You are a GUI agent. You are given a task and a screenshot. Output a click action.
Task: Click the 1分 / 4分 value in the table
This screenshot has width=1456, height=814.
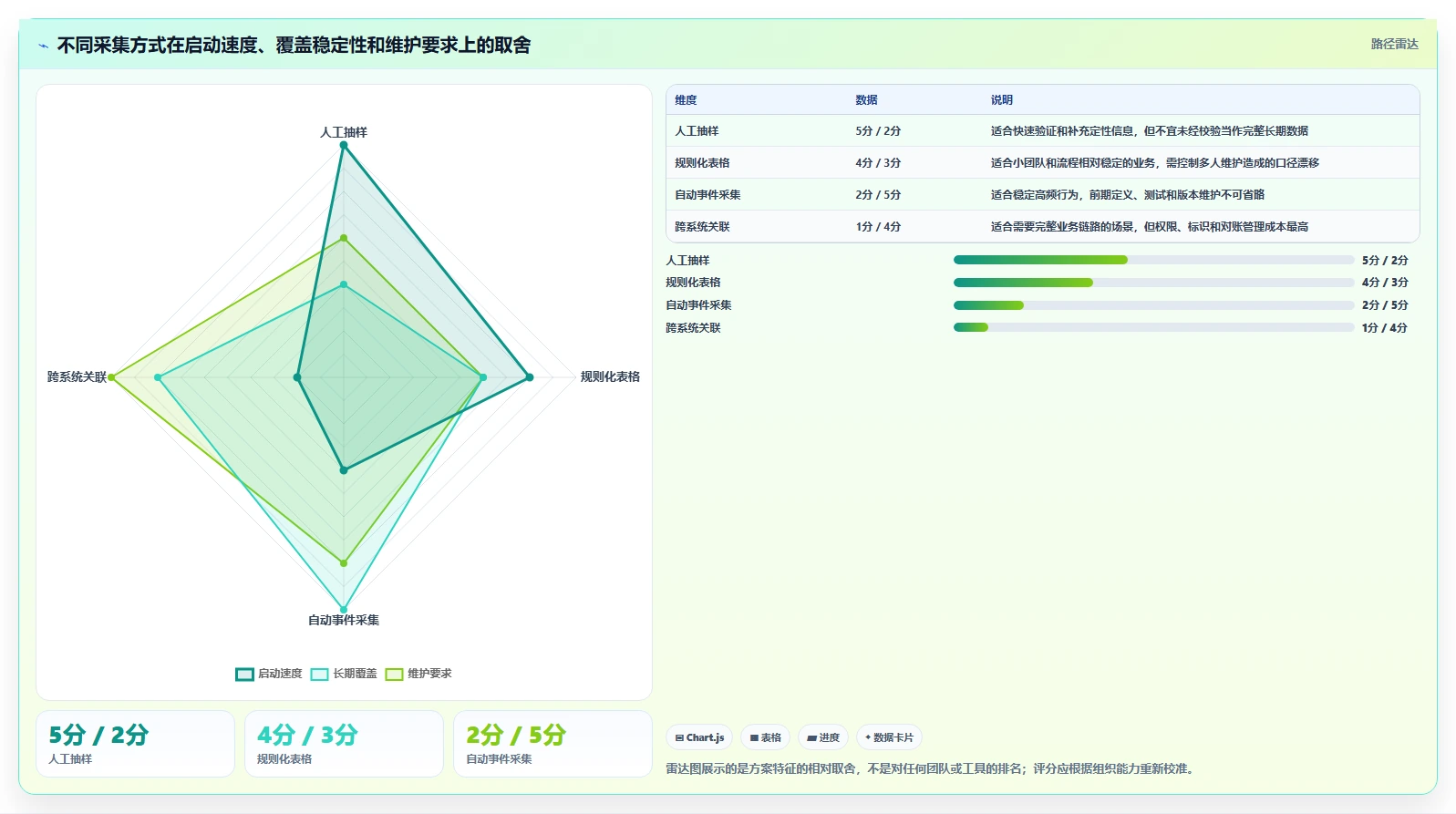click(x=878, y=227)
